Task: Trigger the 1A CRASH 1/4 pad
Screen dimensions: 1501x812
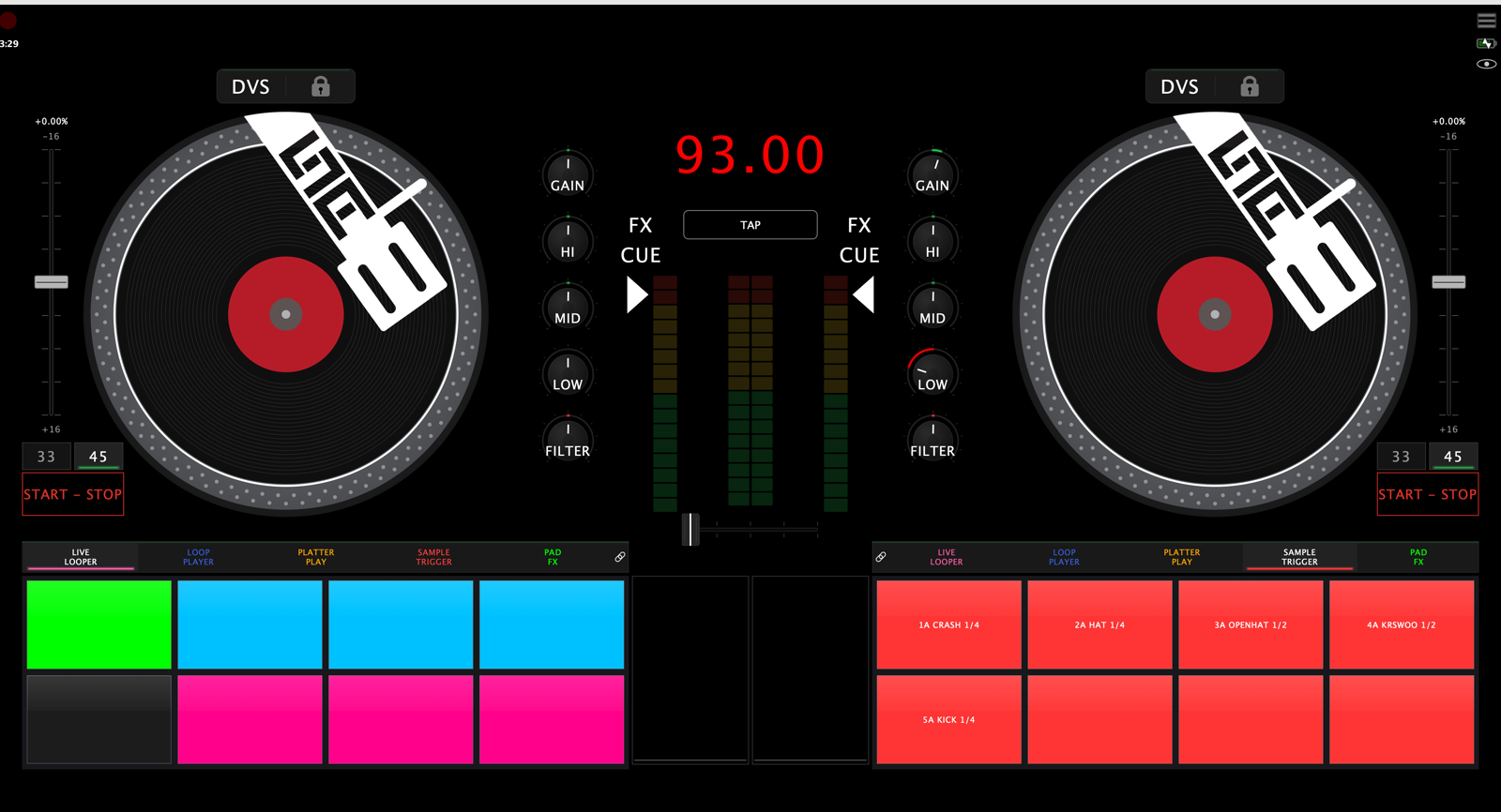Action: (x=948, y=624)
